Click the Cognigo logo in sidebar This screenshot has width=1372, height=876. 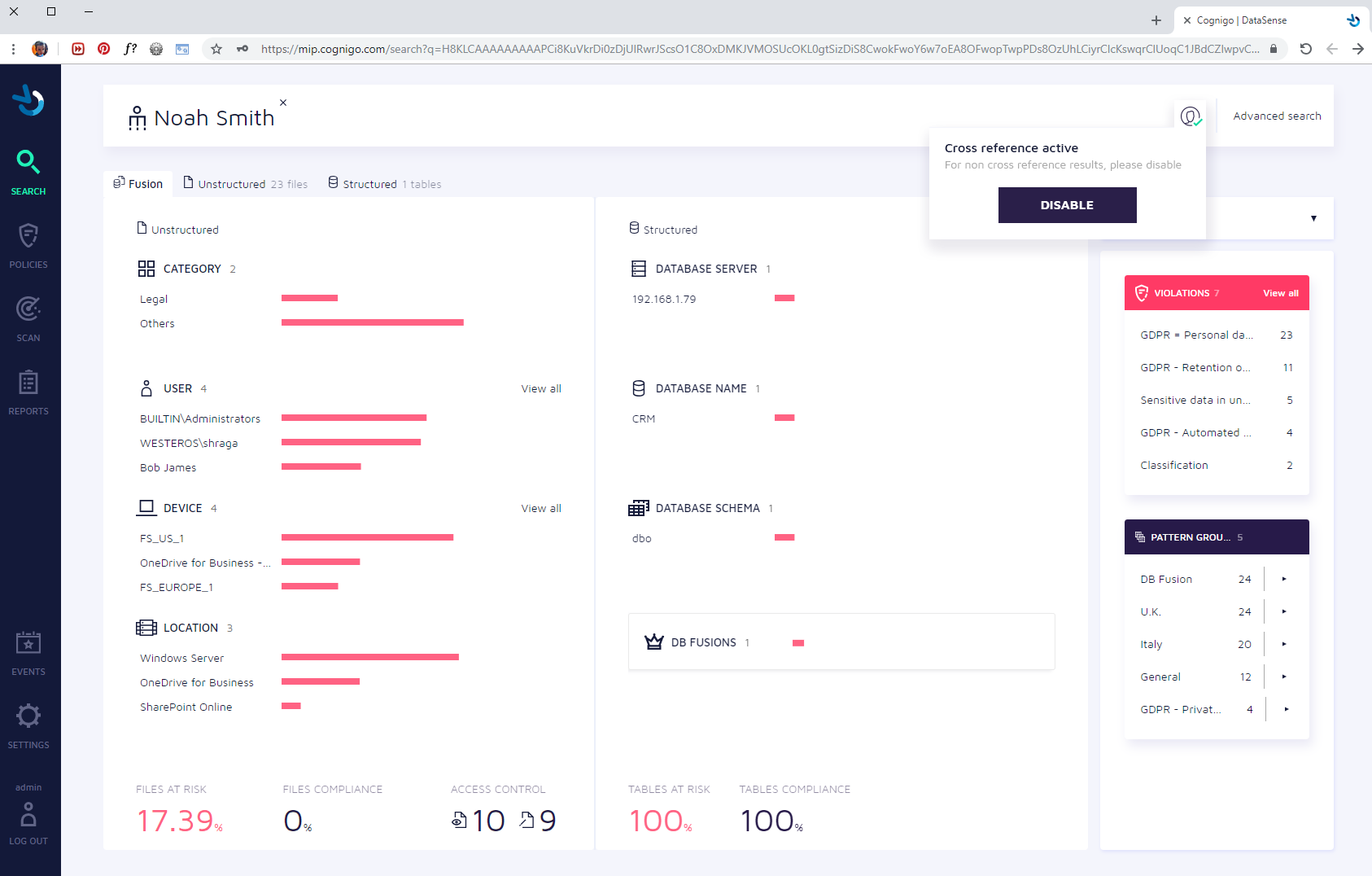[28, 100]
